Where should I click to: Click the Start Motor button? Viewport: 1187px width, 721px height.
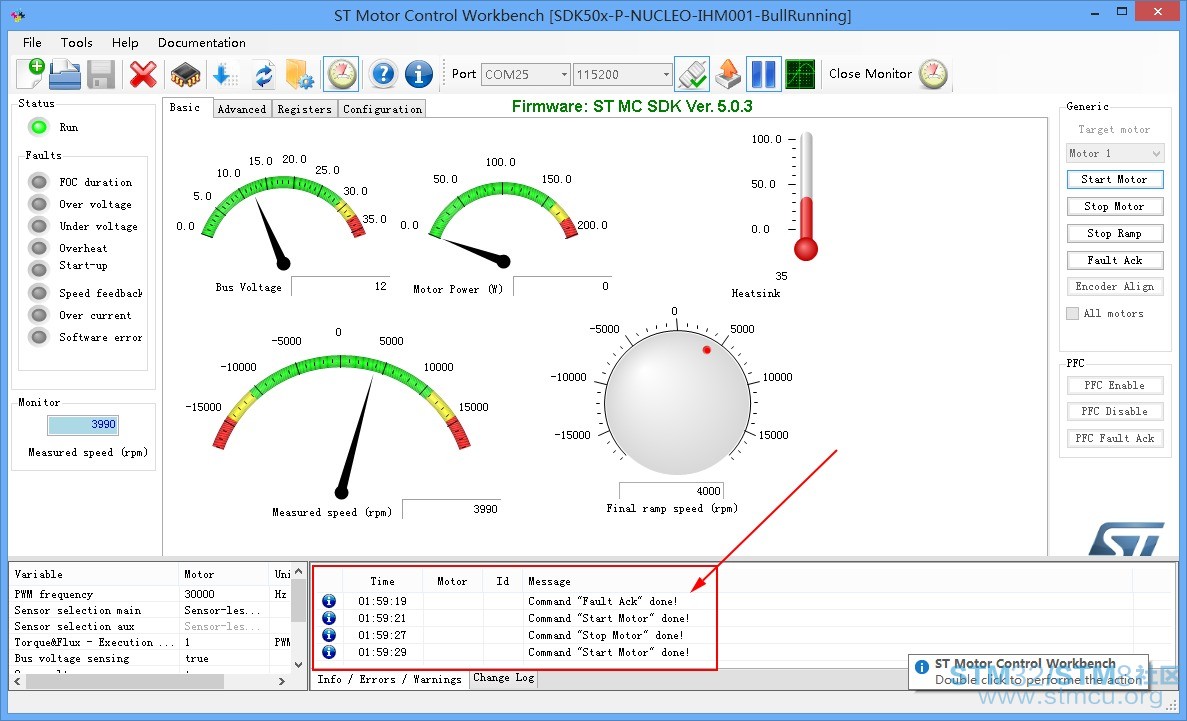[x=1114, y=179]
